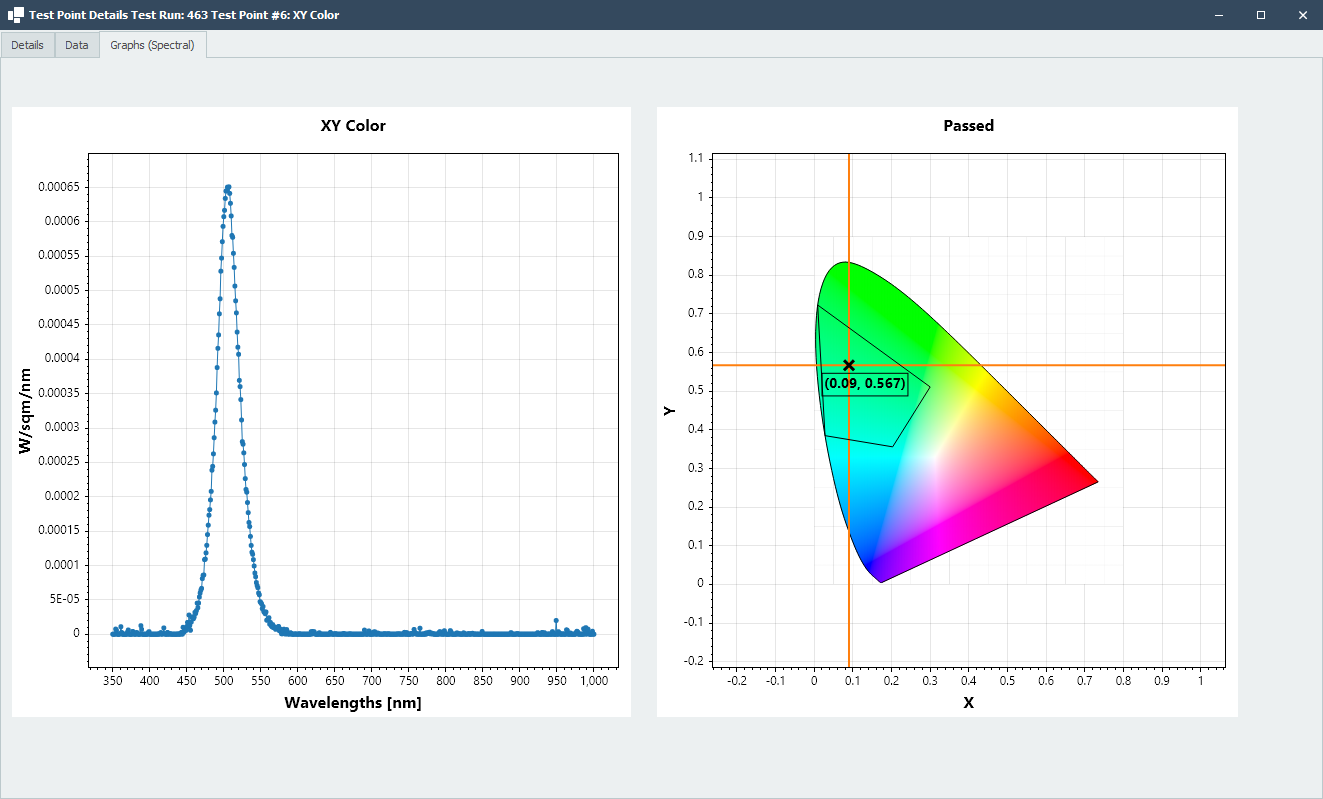The width and height of the screenshot is (1323, 799).
Task: Click the Wavelengths [nm] axis label
Action: point(353,703)
